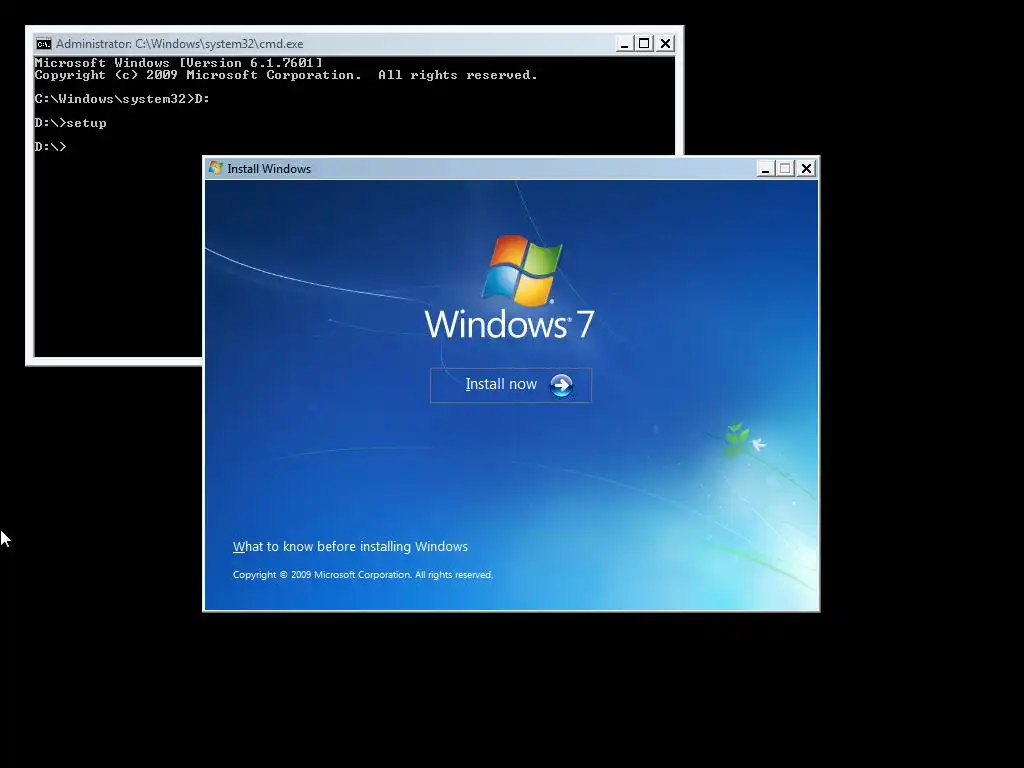Screen dimensions: 1024x768
Task: Click the copyright 2009 text in setup dialog
Action: point(362,575)
